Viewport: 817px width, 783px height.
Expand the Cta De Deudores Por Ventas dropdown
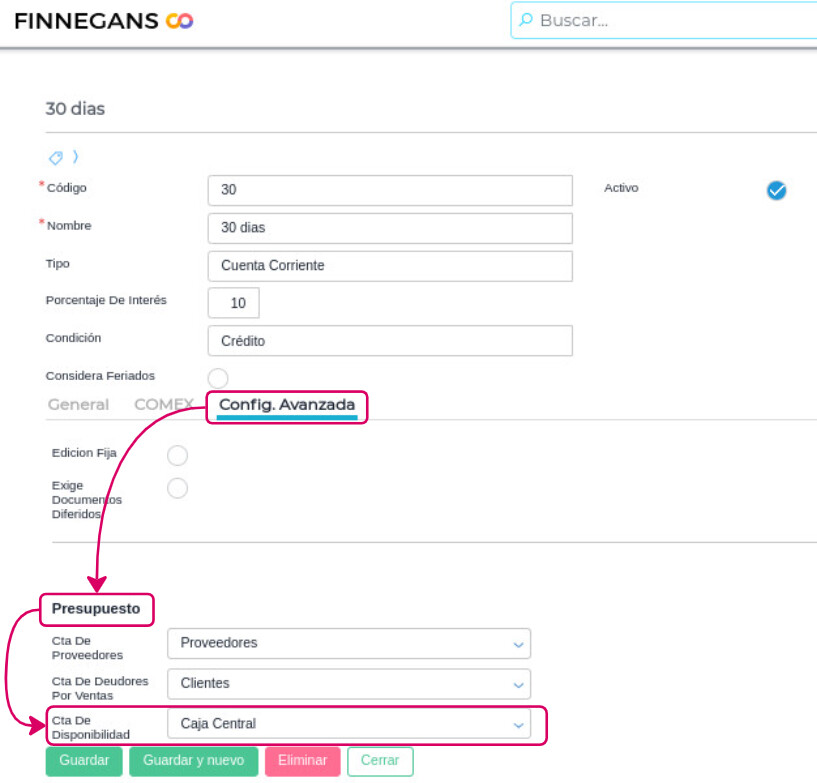[349, 684]
